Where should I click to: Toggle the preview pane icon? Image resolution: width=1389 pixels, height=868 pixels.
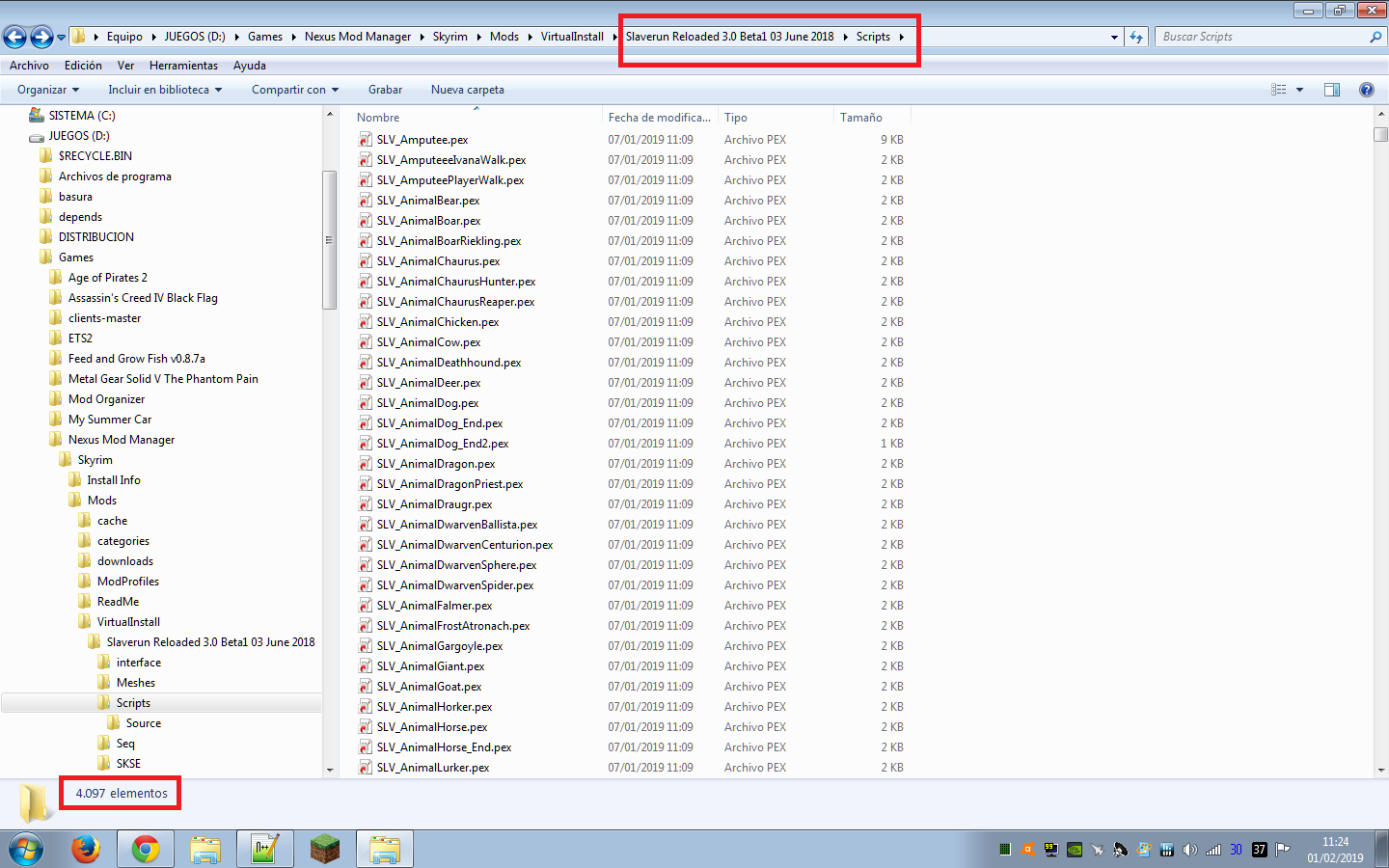[1332, 90]
